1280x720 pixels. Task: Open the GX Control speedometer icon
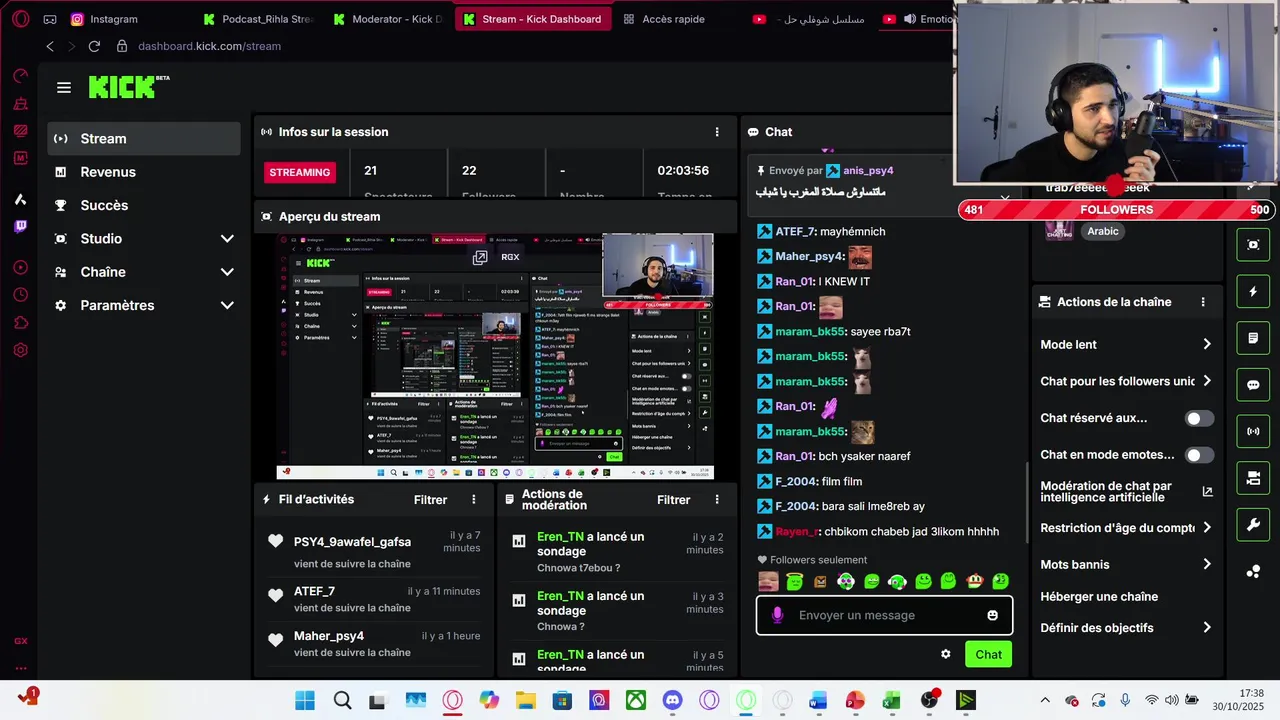(20, 76)
